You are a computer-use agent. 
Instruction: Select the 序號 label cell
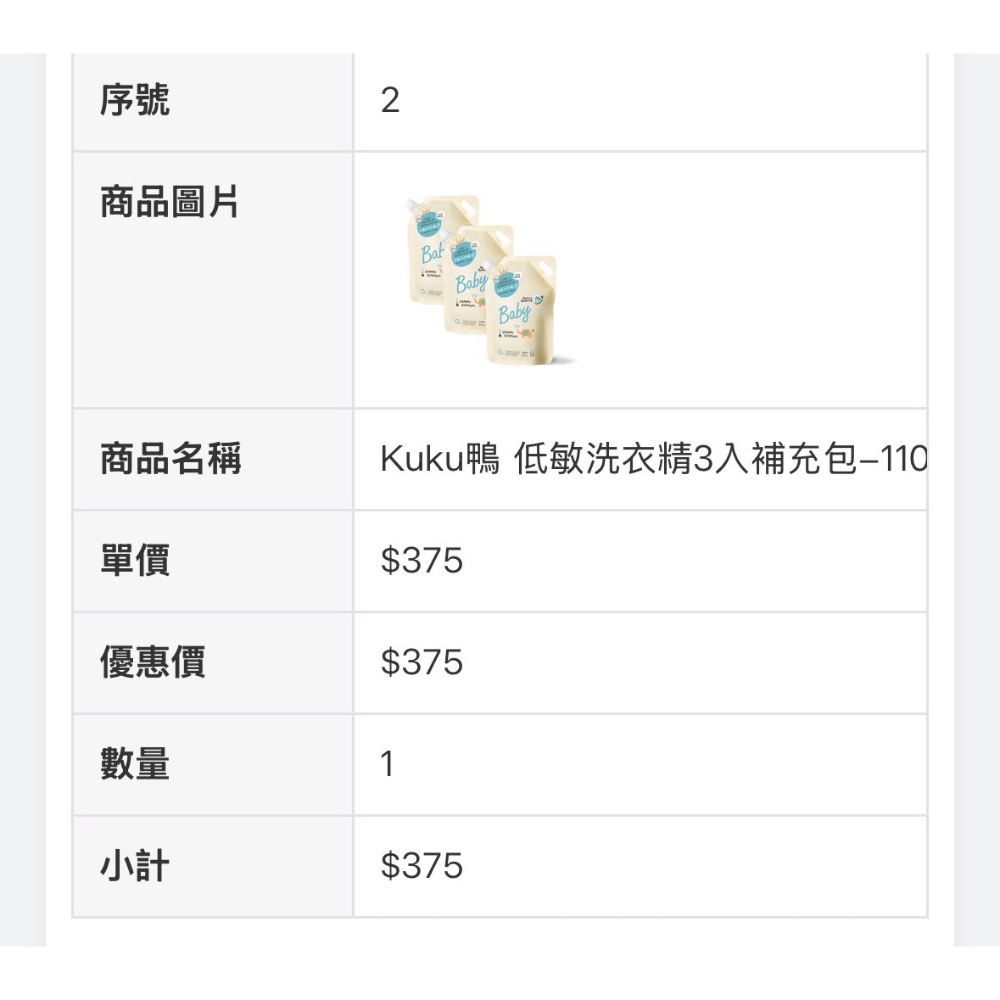[213, 102]
